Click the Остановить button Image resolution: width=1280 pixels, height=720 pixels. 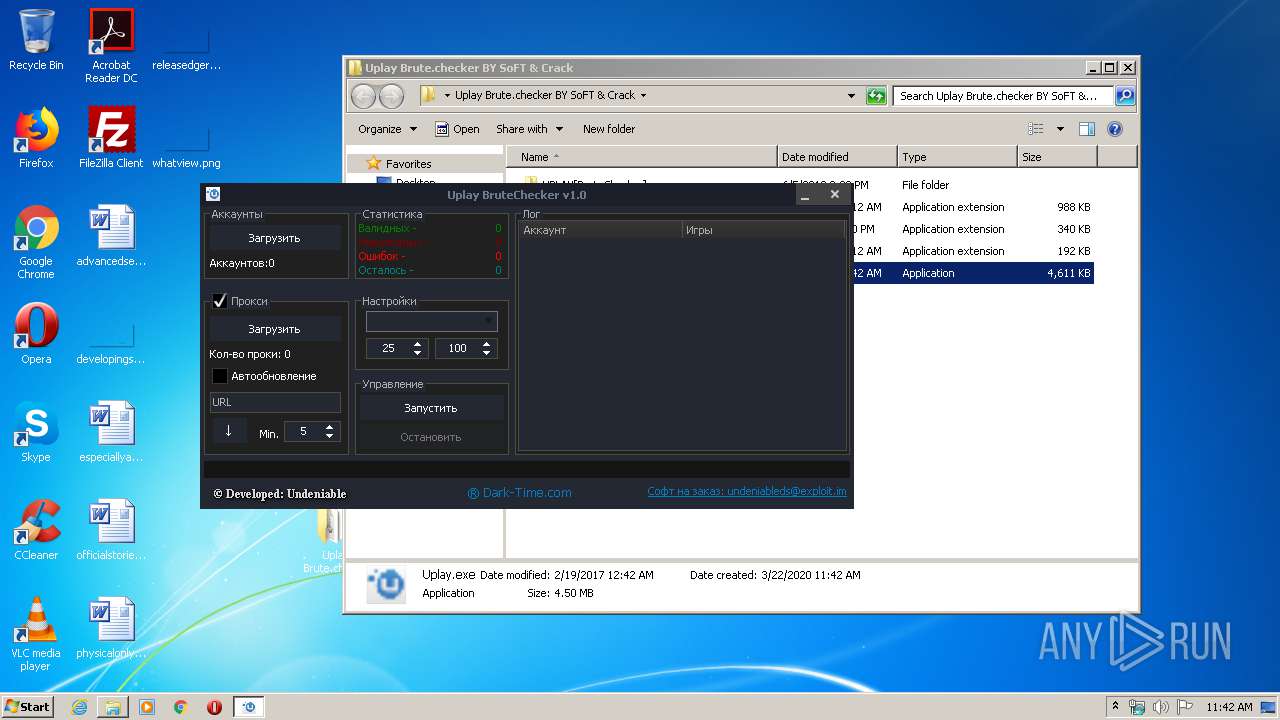431,437
